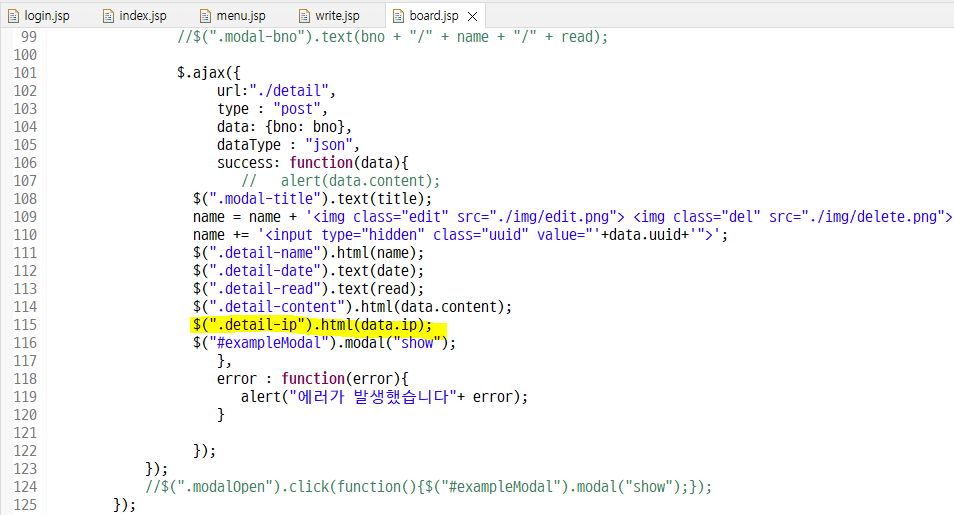Click $(".detail-name").html(name) line
The width and height of the screenshot is (954, 515).
(x=308, y=253)
